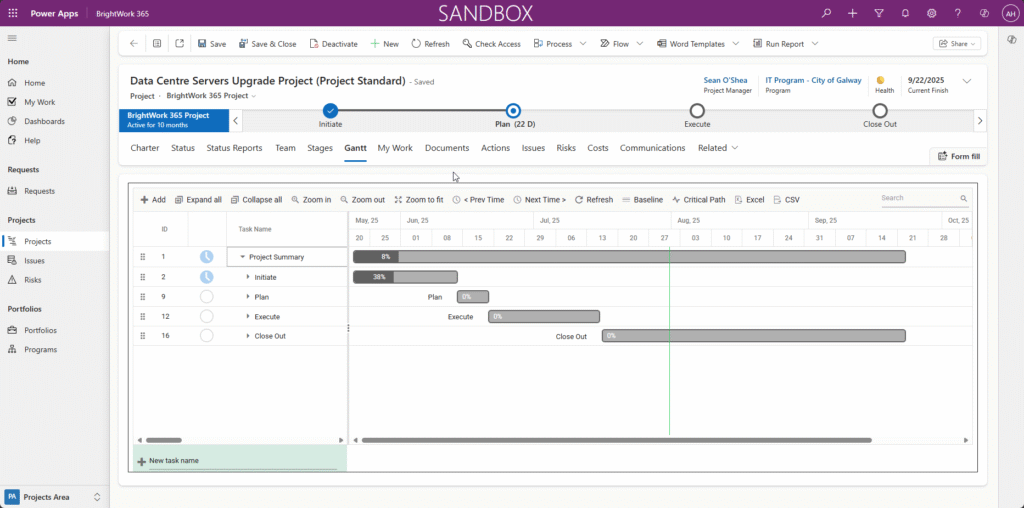Open the Share button menu
The width and height of the screenshot is (1024, 508).
(957, 44)
